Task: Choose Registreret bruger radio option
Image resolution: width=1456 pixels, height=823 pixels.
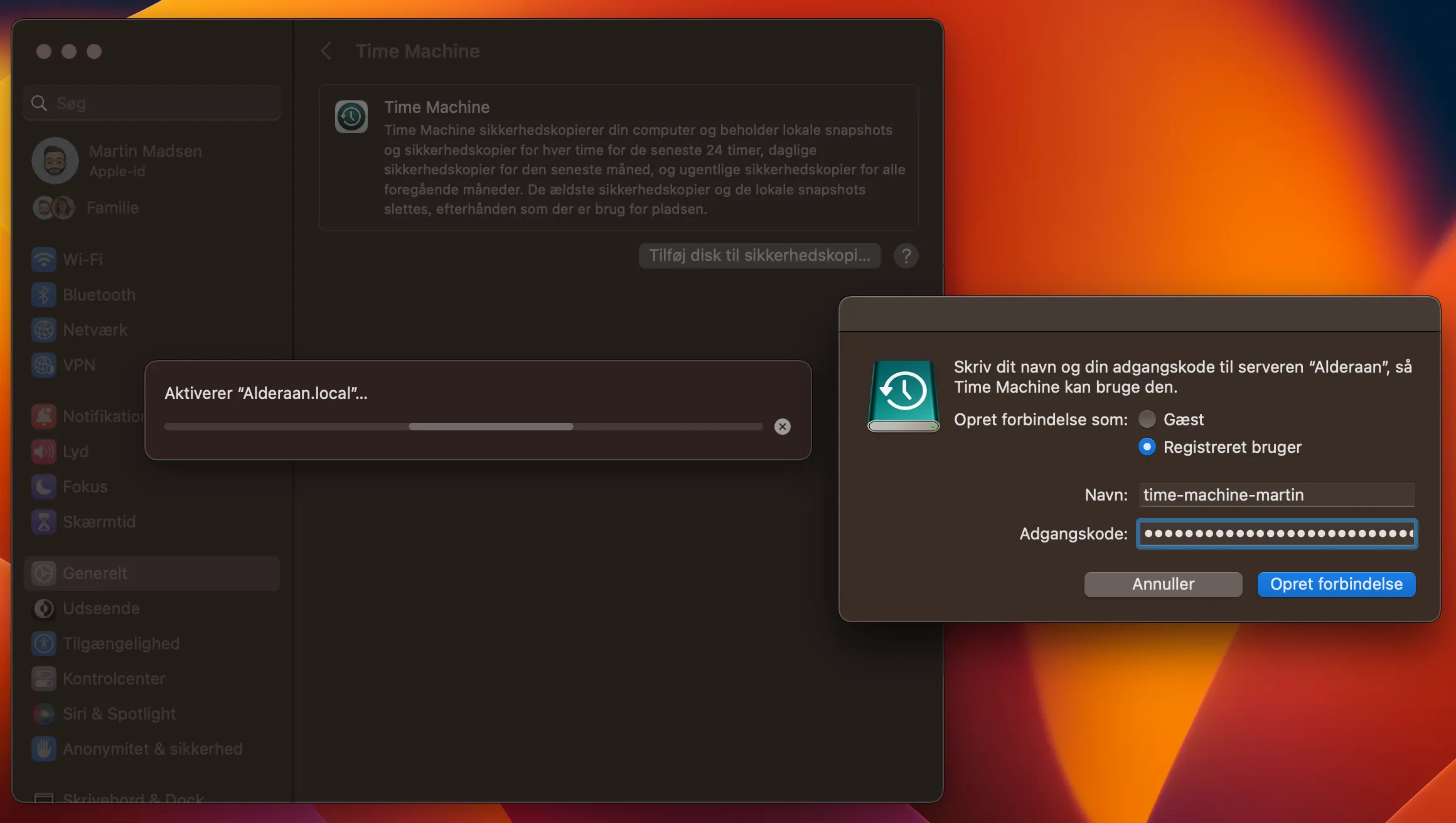Action: pyautogui.click(x=1147, y=447)
